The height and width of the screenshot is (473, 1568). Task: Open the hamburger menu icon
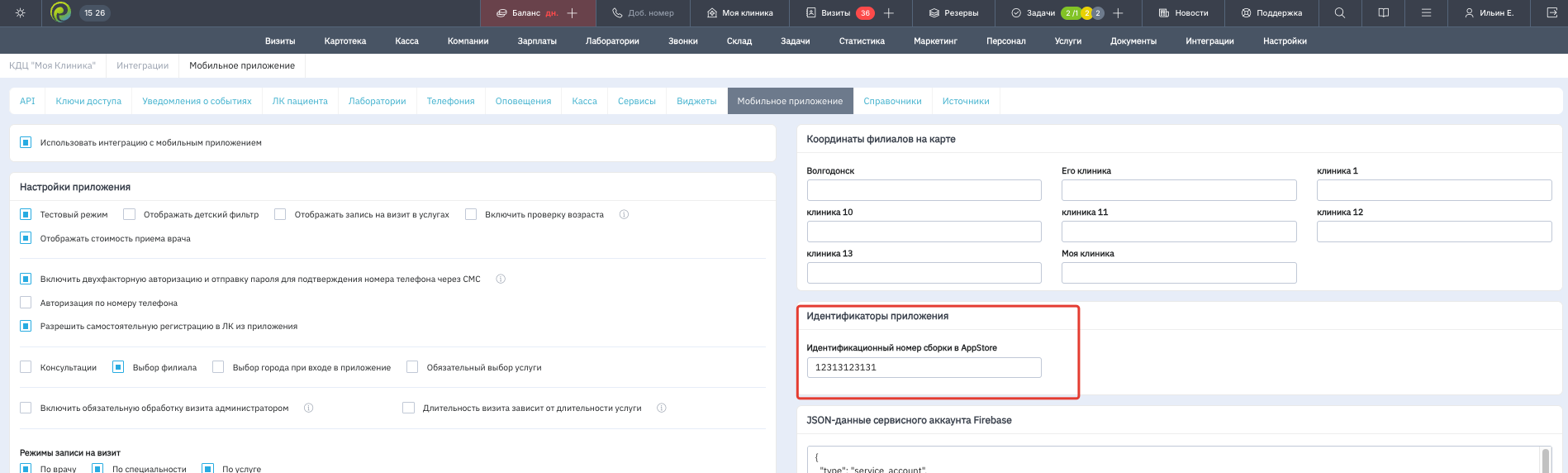pos(1426,13)
